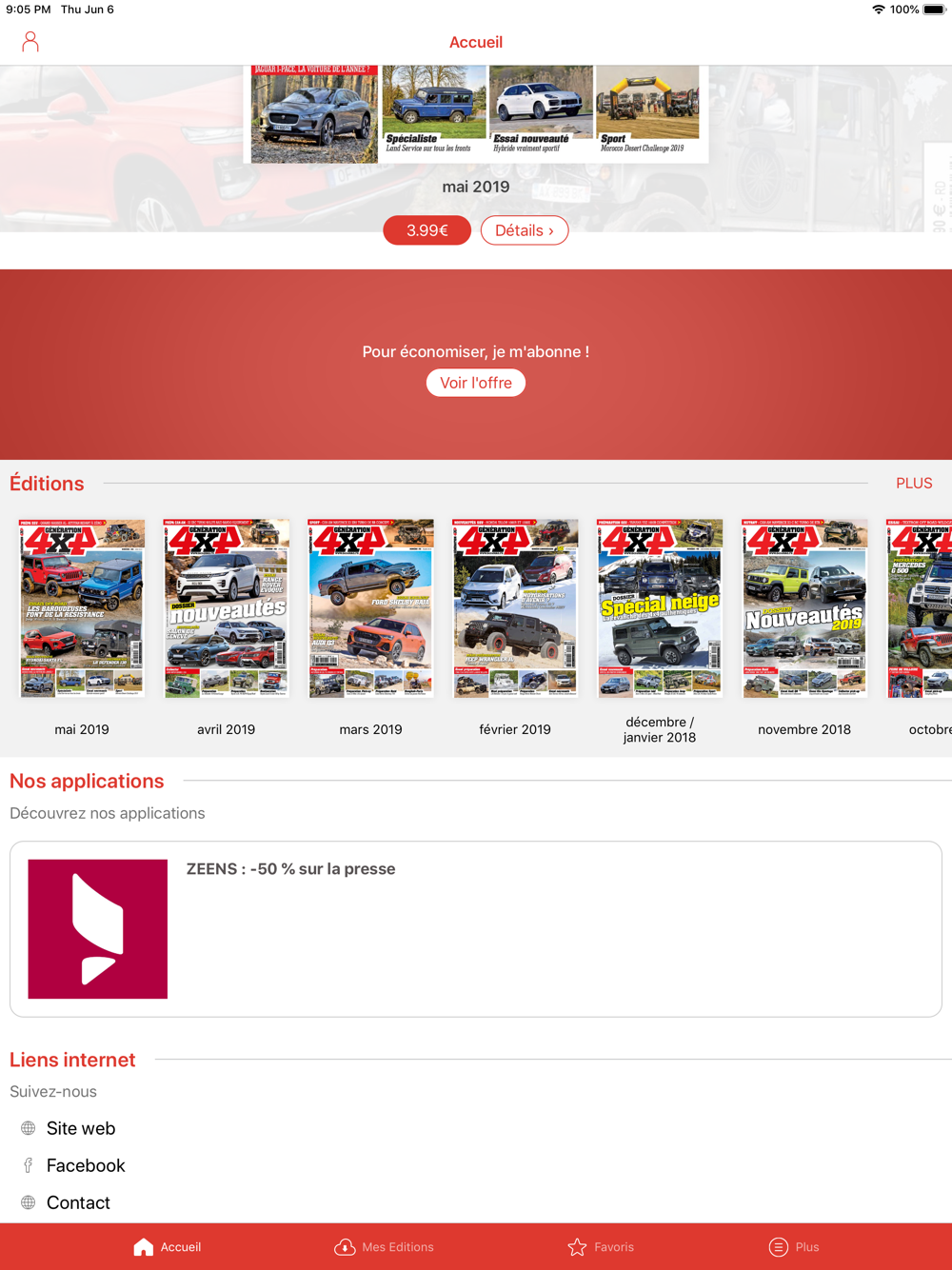Tap the Plus menu circle icon

[x=779, y=1247]
